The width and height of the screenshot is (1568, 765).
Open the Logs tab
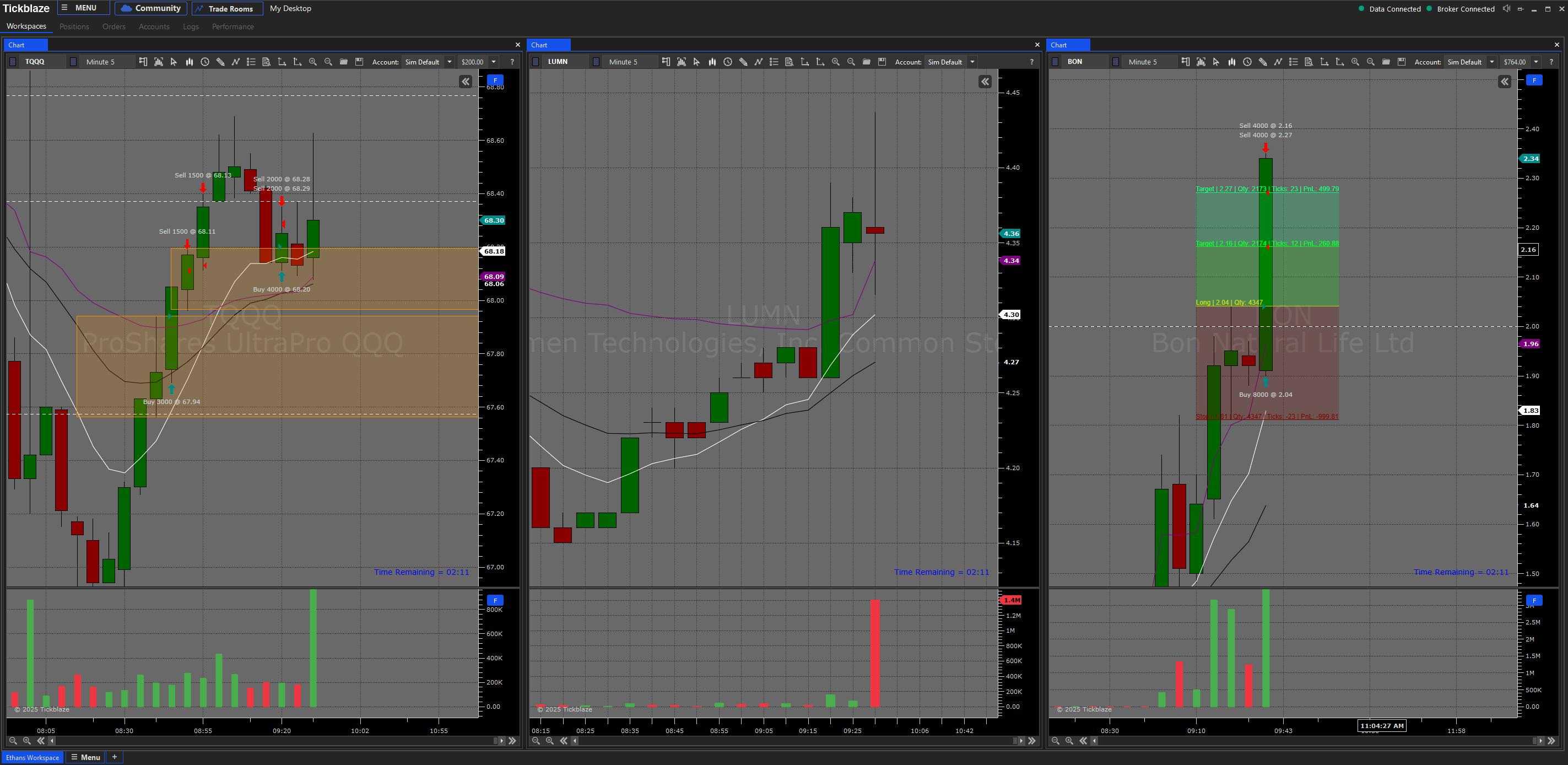point(191,26)
